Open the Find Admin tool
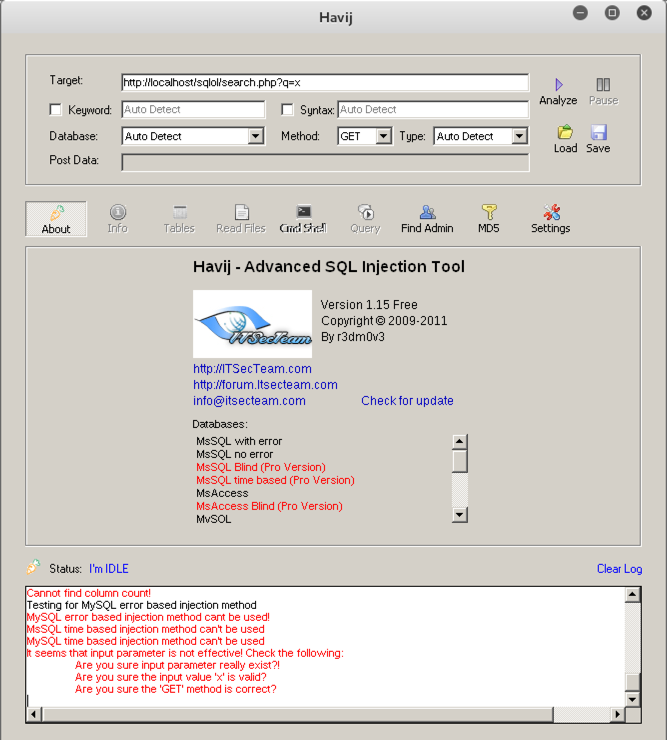667x740 pixels. pos(427,219)
